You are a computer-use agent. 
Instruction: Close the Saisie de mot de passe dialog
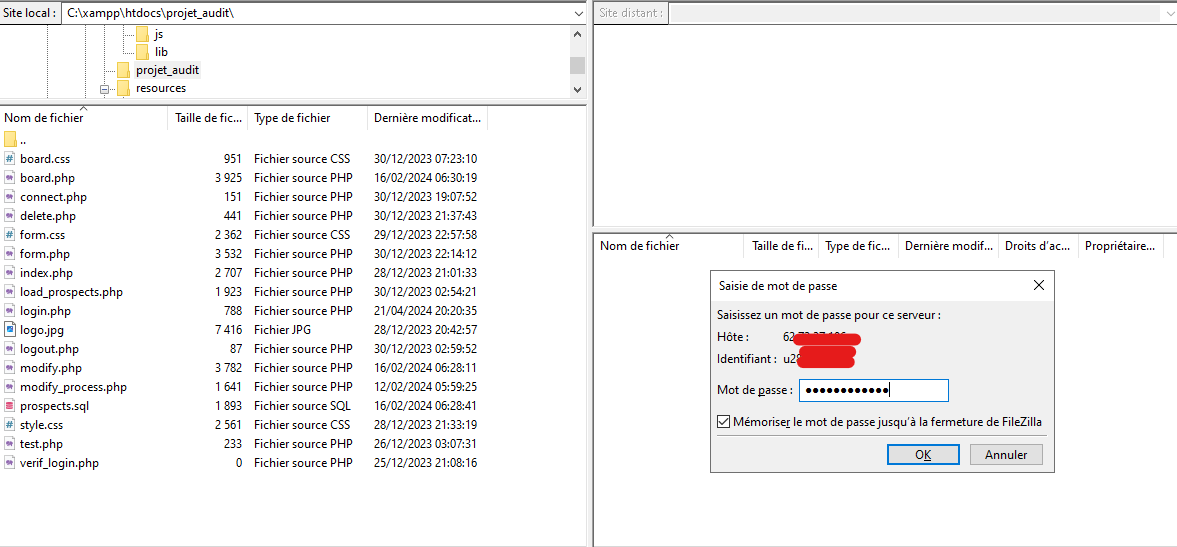pos(1039,286)
